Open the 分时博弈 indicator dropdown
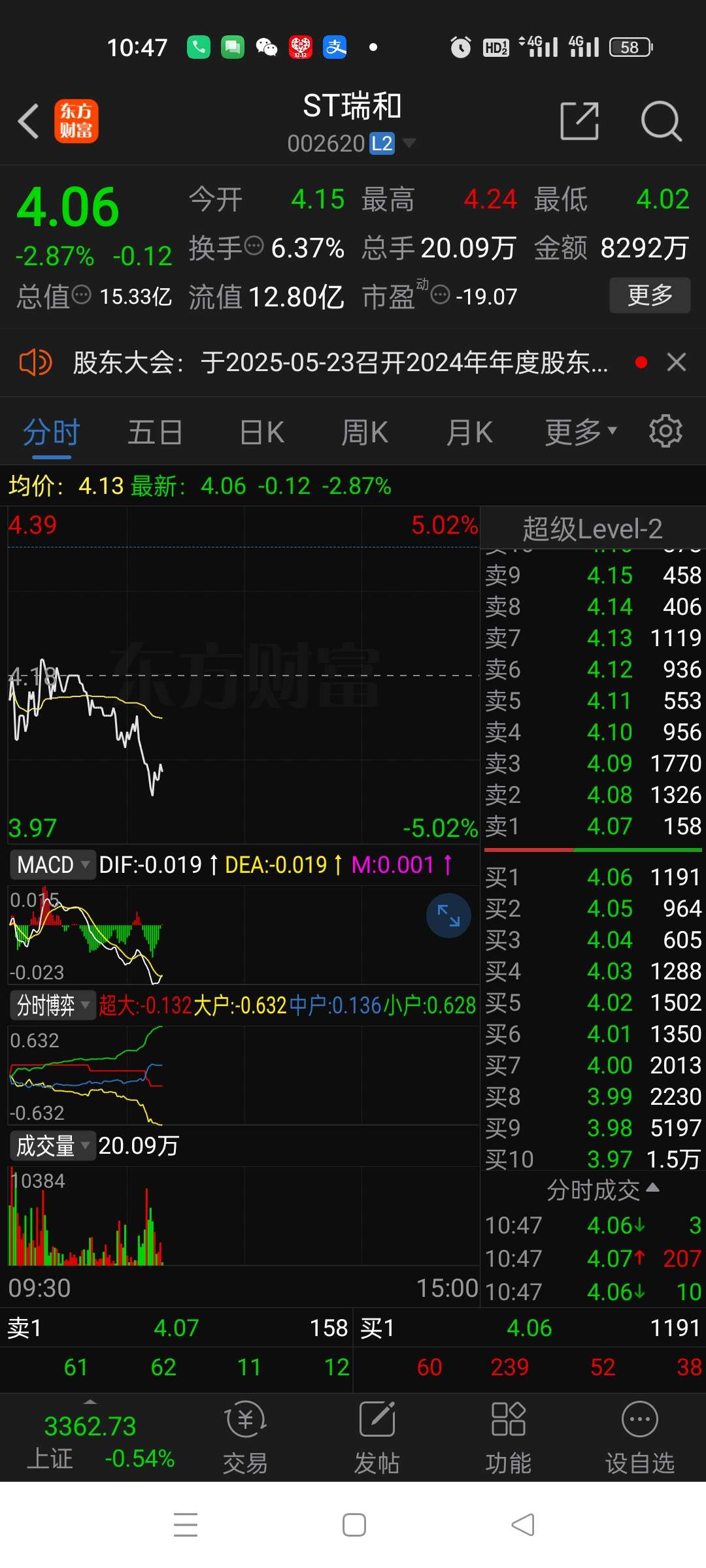 pos(52,1005)
